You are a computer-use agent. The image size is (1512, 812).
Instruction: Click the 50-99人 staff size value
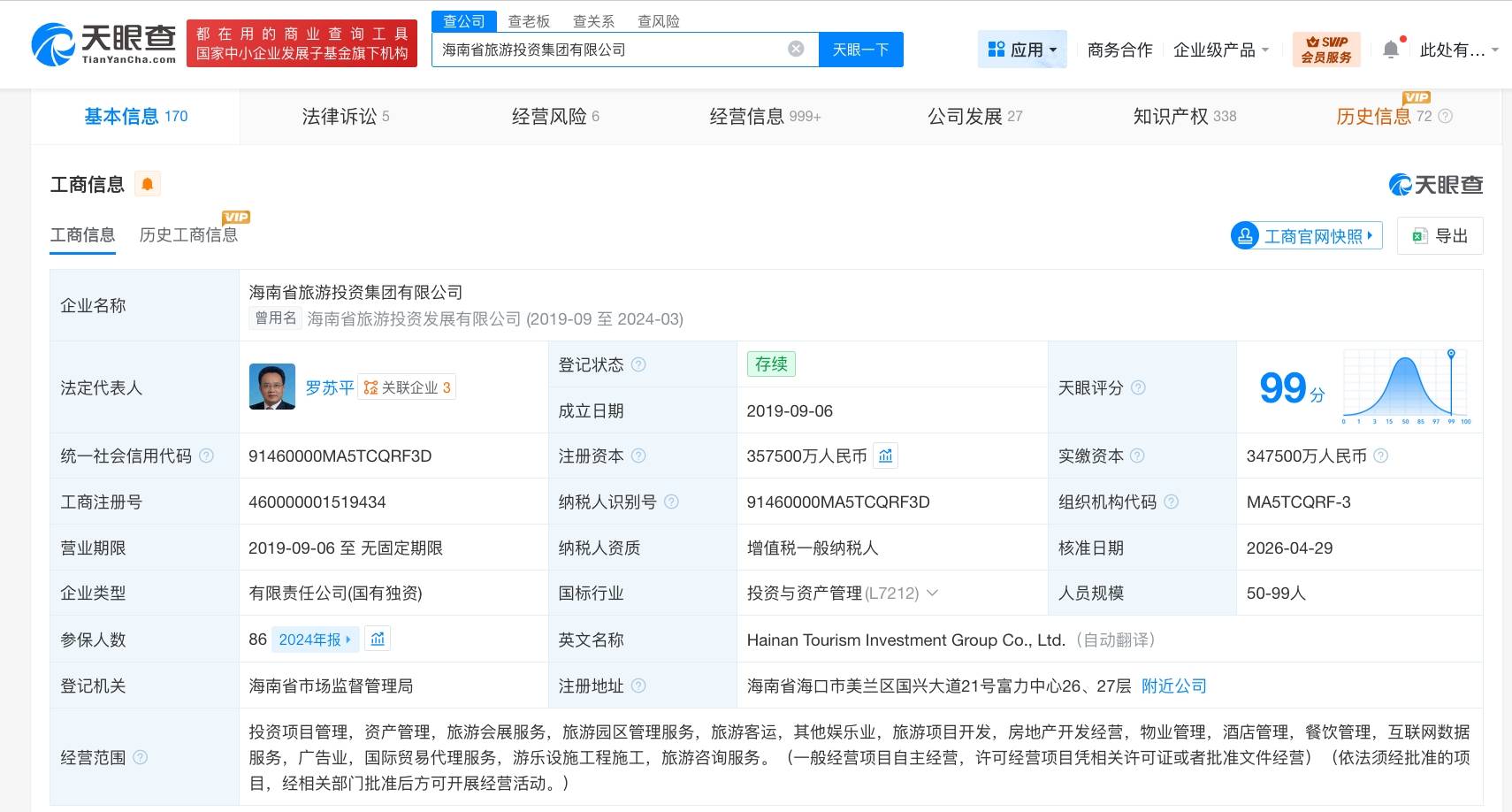[x=1276, y=593]
